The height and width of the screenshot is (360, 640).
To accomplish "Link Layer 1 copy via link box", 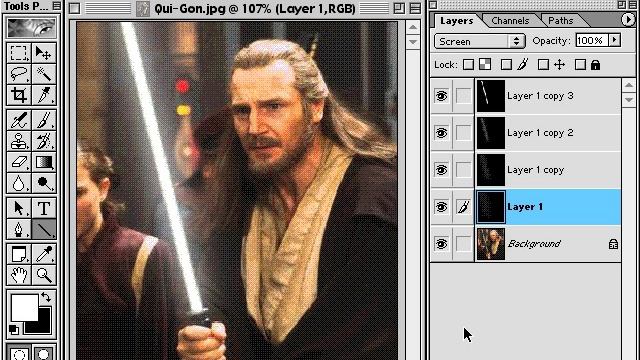I will click(x=463, y=170).
